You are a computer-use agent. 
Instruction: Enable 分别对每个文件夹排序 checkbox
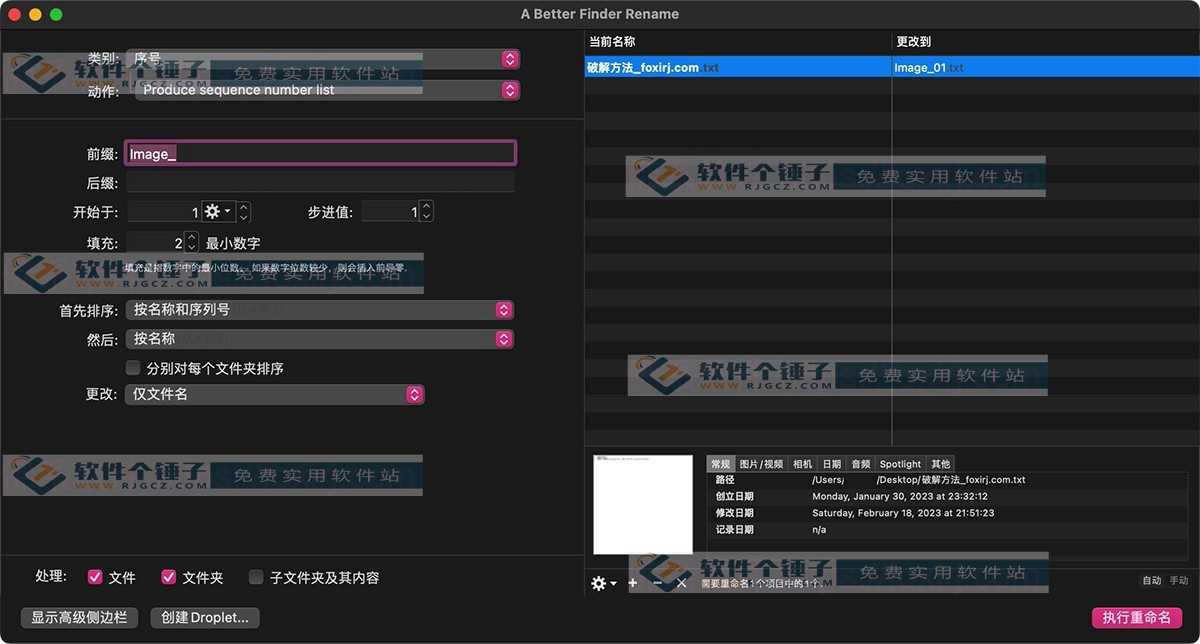coord(133,368)
